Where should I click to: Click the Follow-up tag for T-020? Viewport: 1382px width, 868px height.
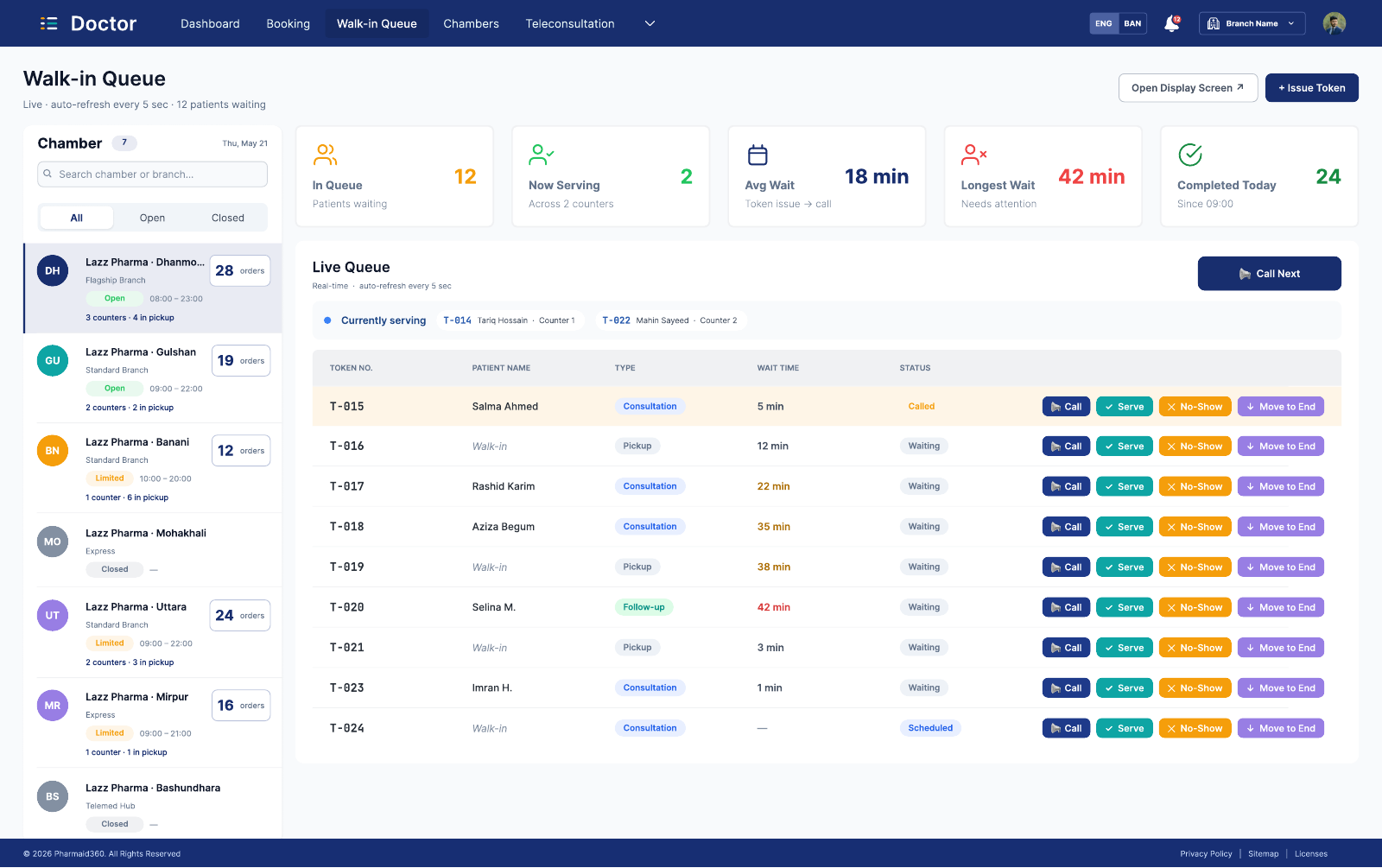tap(643, 608)
